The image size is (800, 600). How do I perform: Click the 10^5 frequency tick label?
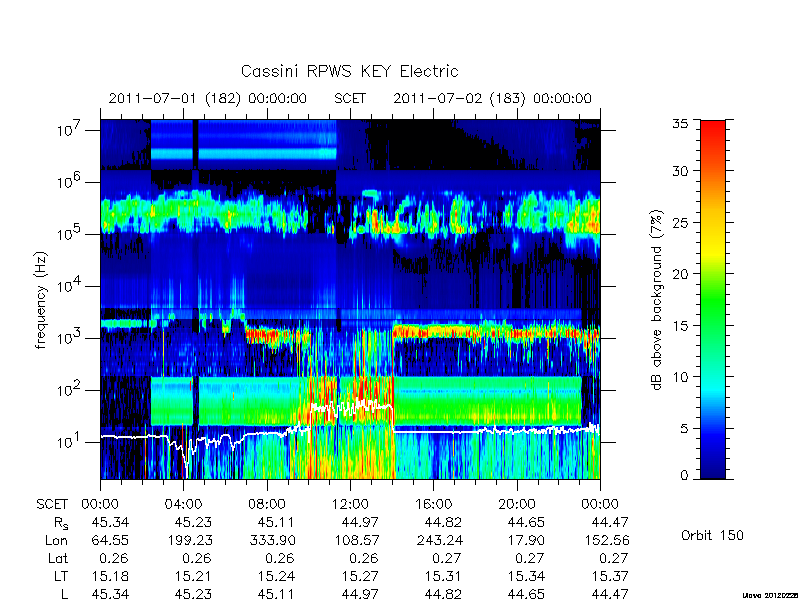pos(70,233)
